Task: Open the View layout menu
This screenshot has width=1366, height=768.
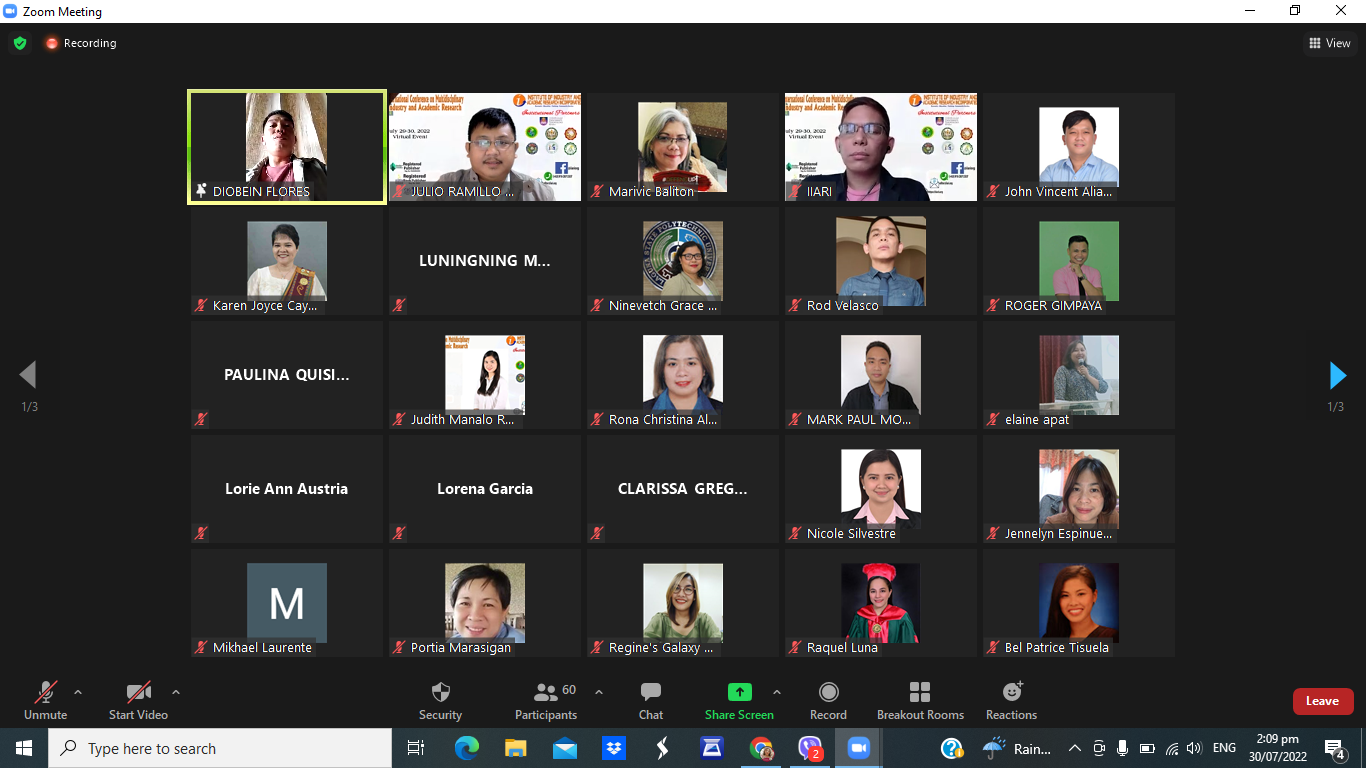Action: (1330, 43)
